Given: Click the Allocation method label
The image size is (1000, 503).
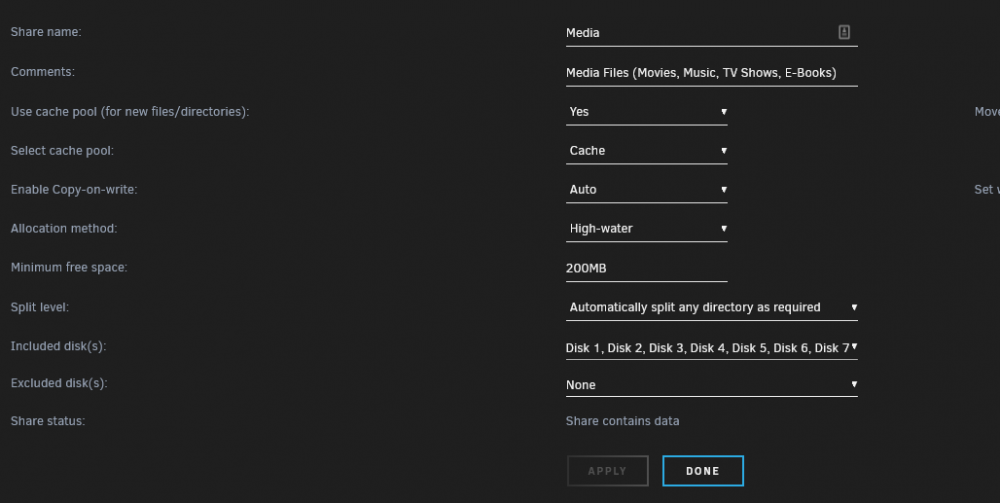Looking at the screenshot, I should point(64,228).
